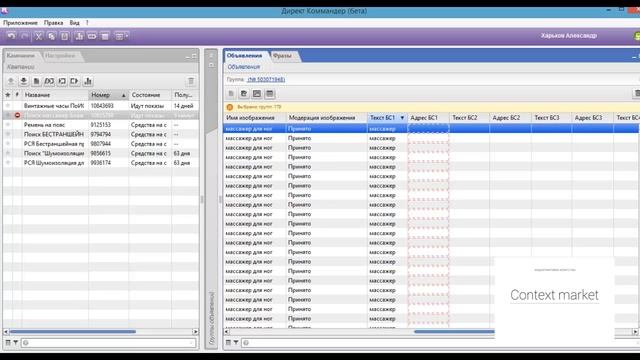Click the grid view icon in ads toolbar
640x360 pixels.
coord(270,94)
